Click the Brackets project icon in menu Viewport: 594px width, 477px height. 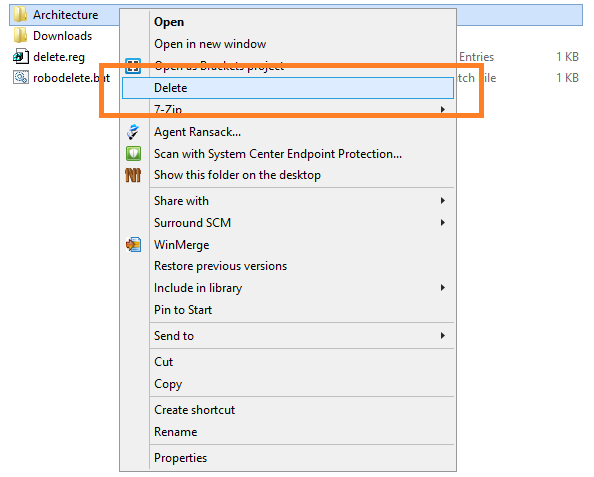(133, 66)
